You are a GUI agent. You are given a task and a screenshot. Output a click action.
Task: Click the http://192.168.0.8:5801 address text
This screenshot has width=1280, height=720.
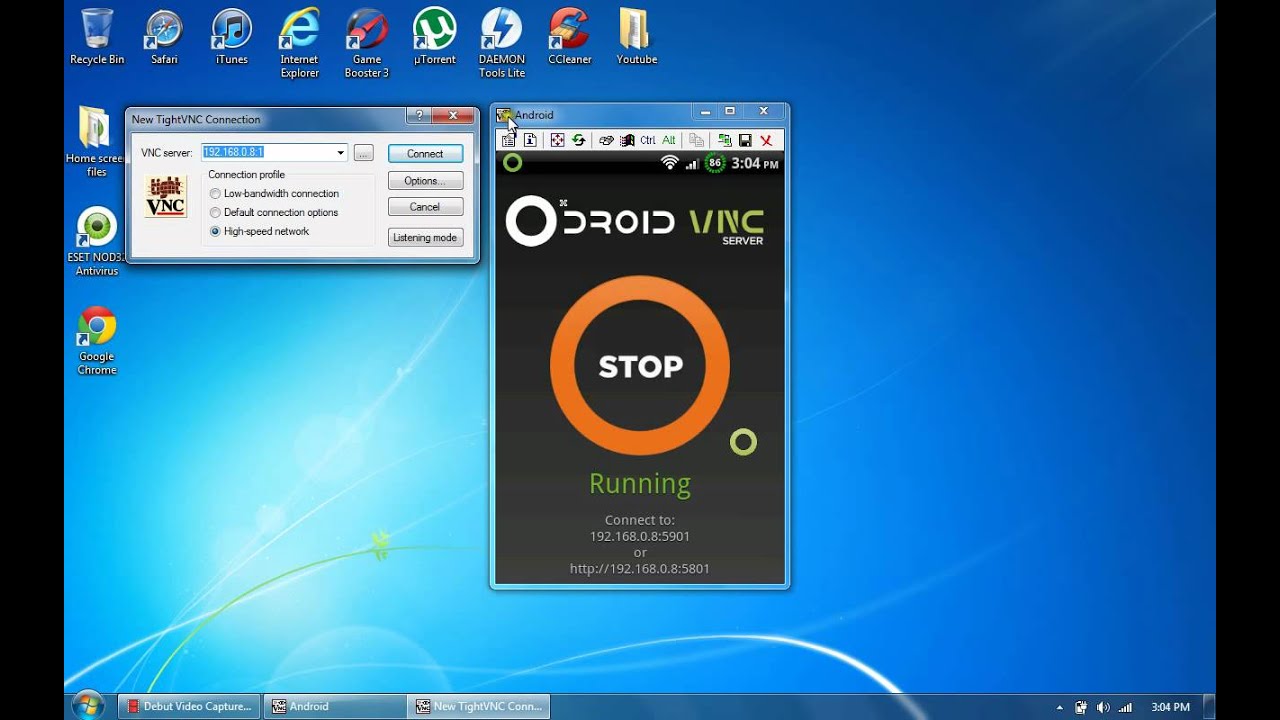coord(640,568)
